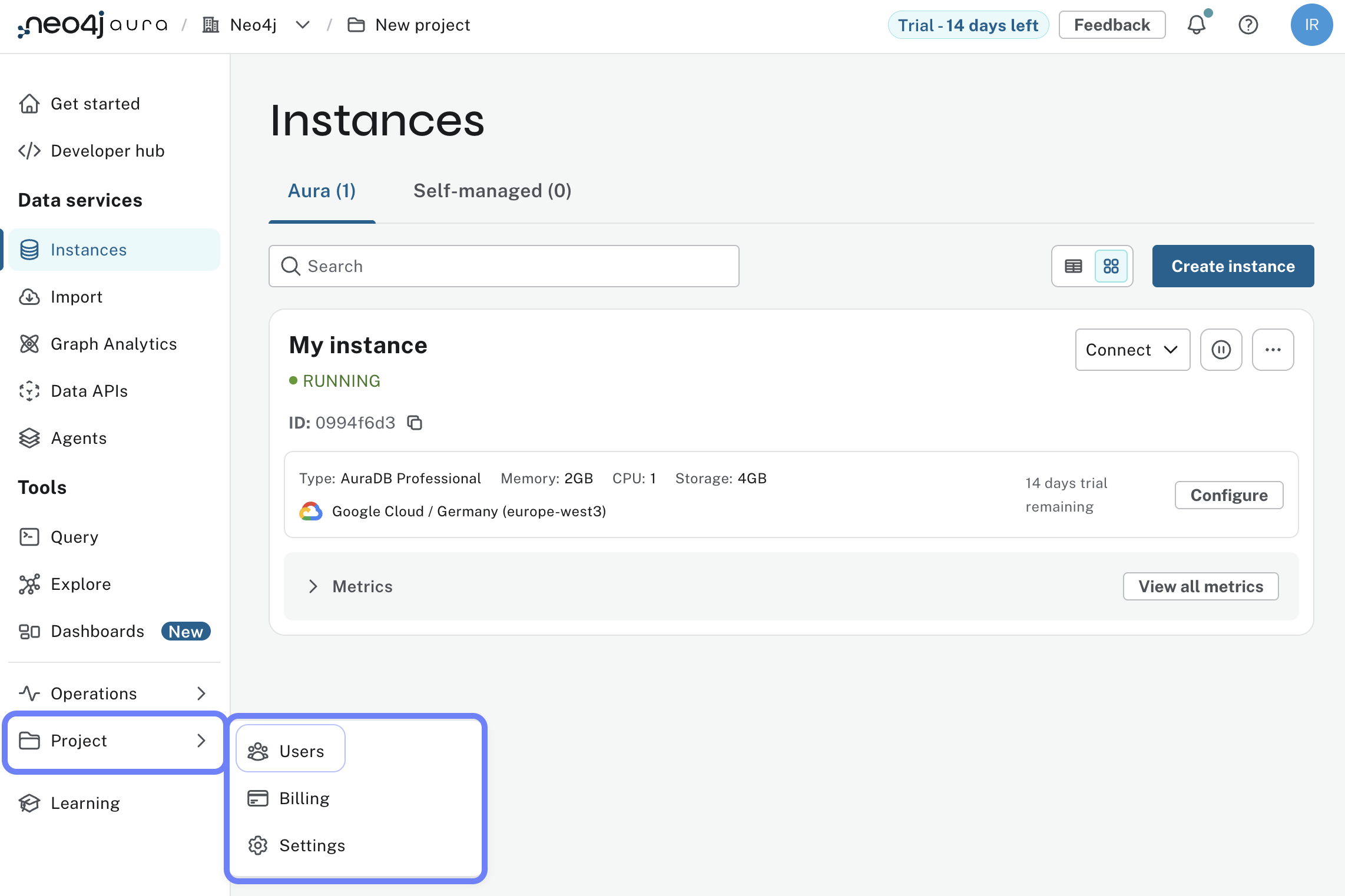Screen dimensions: 1345x896
Task: Open the Connect dropdown
Action: click(x=1132, y=350)
